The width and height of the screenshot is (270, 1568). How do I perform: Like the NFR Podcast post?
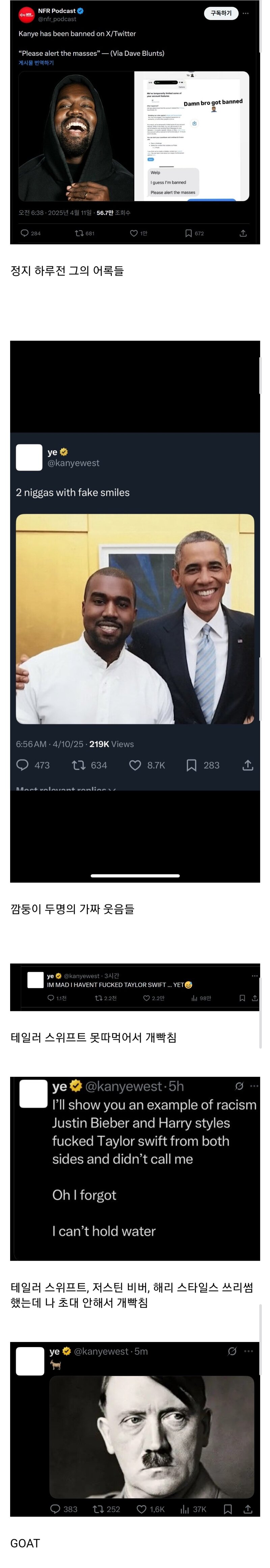134,233
